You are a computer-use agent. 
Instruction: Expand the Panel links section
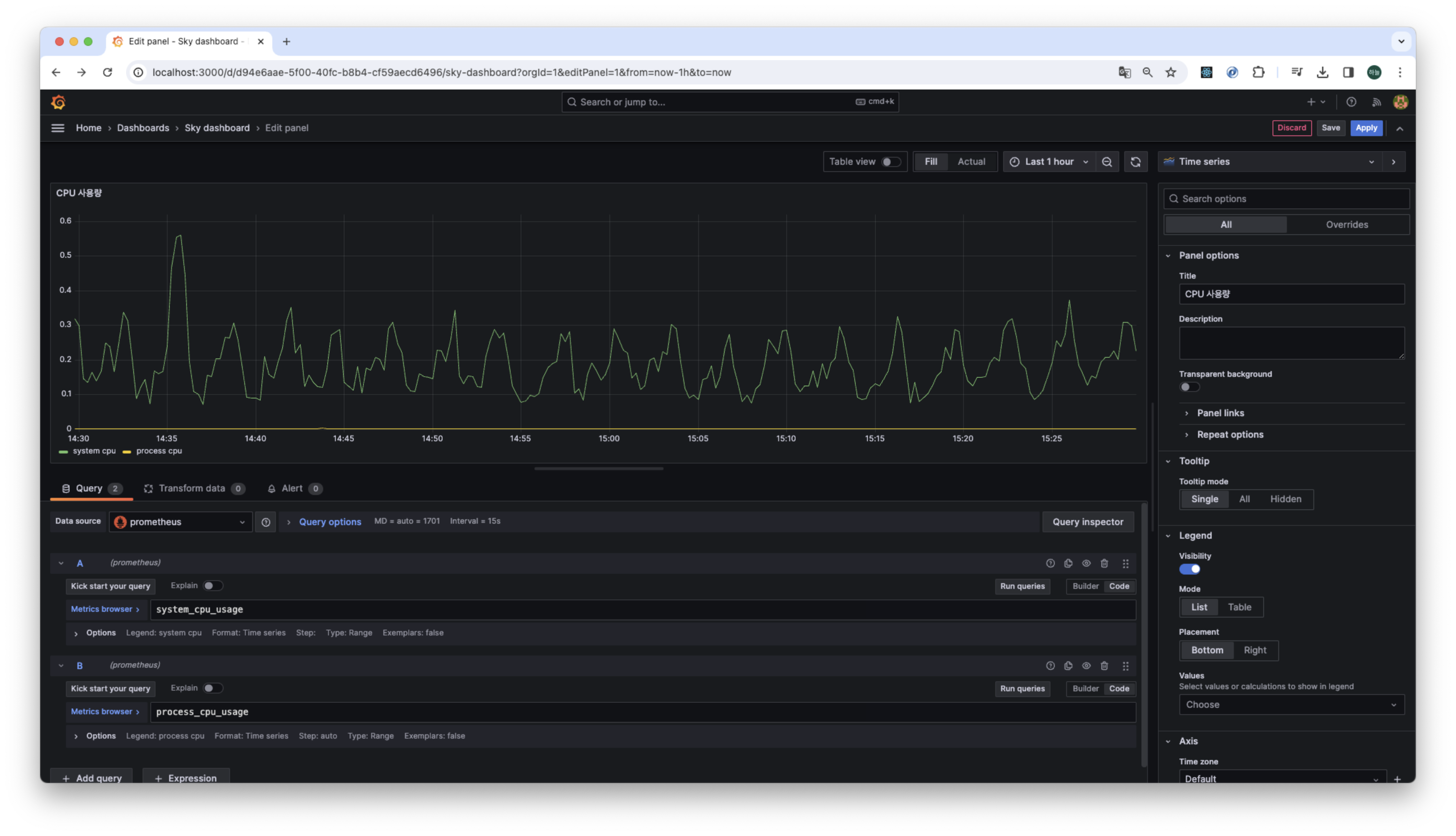[1220, 413]
